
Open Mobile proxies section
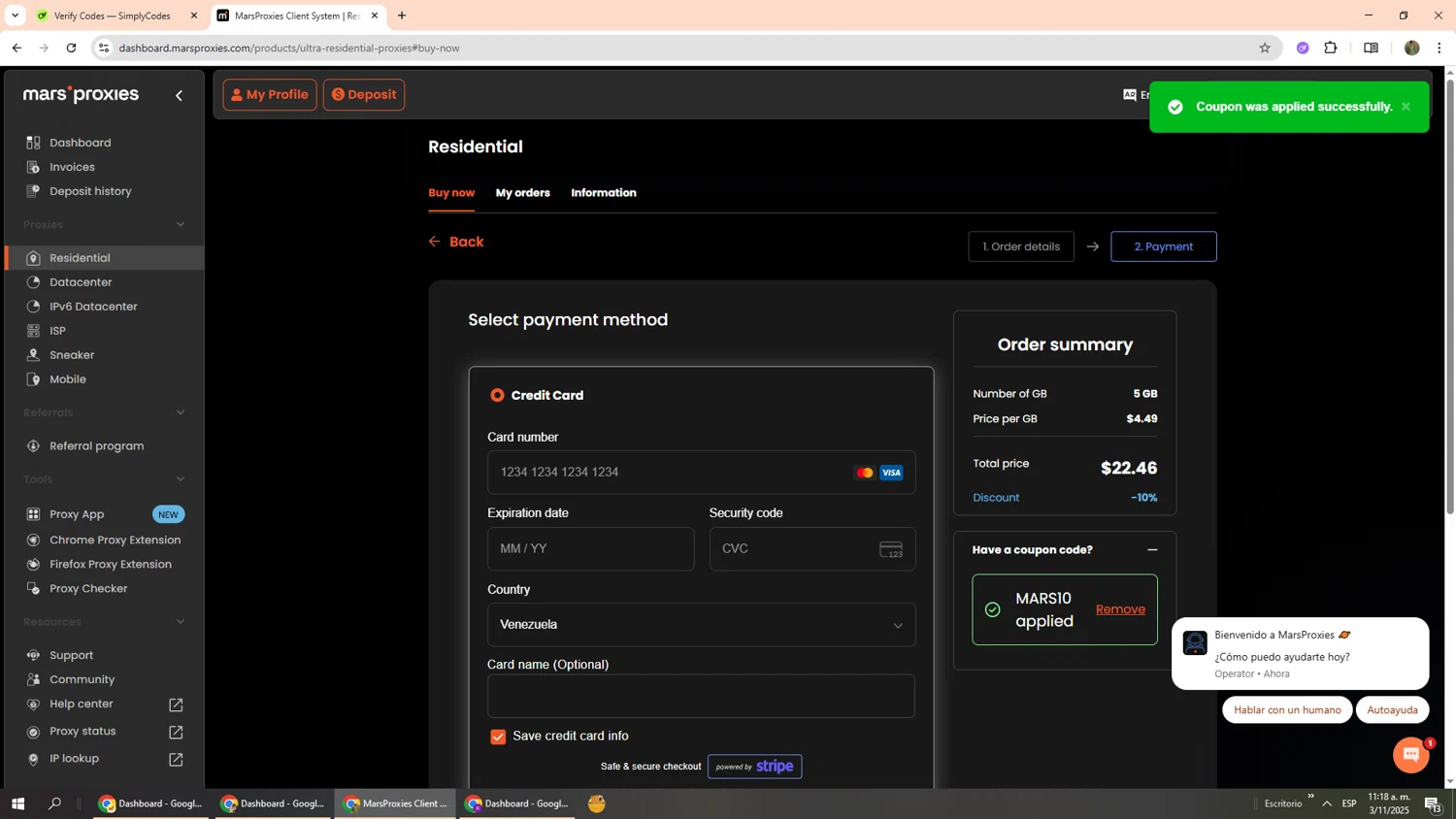pos(68,379)
